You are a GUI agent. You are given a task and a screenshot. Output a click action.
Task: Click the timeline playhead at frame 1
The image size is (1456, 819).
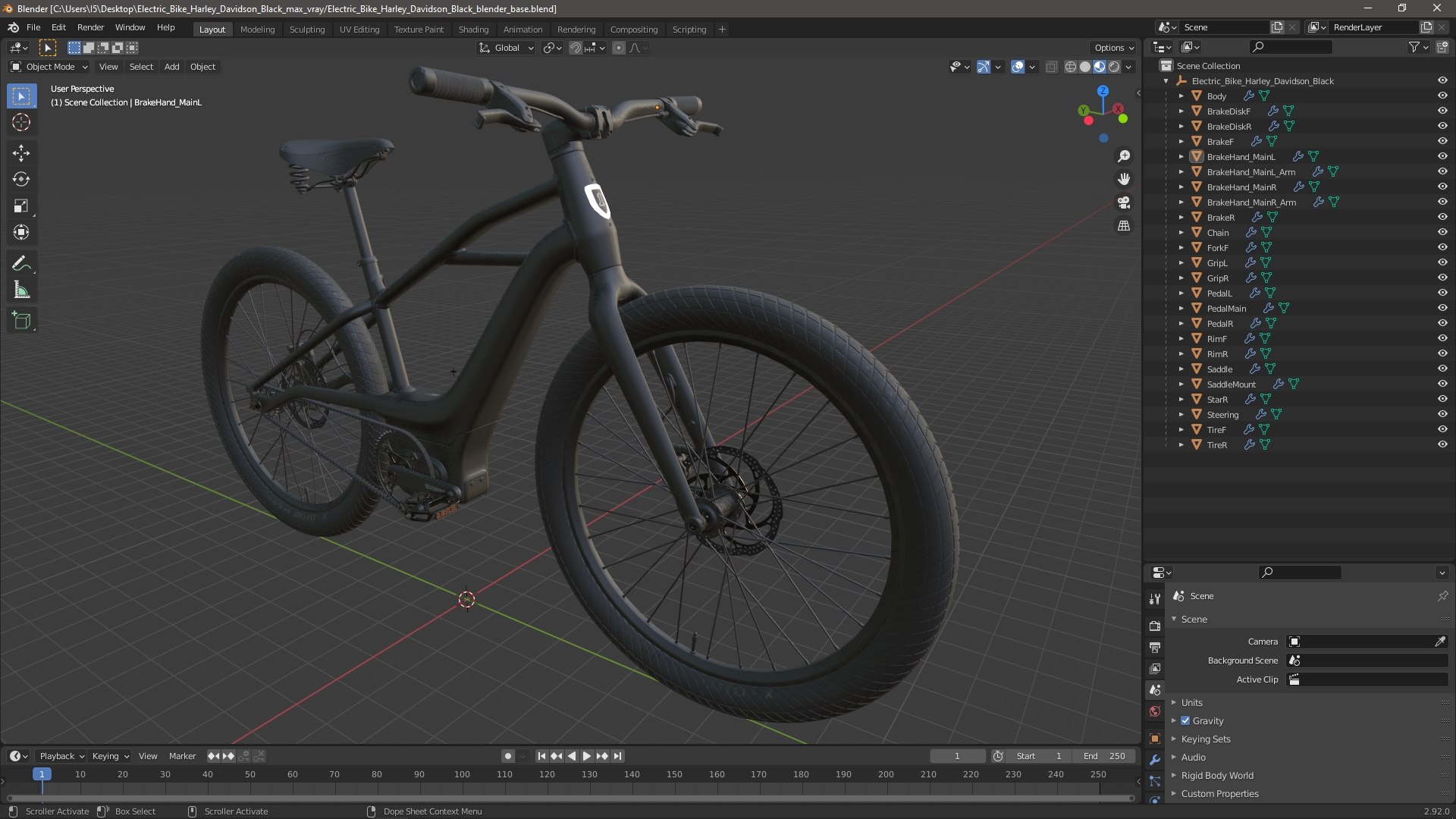point(42,774)
